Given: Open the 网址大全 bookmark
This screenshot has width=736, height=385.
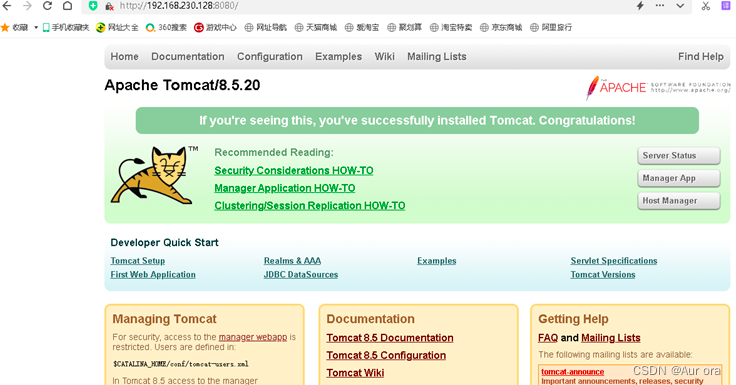Looking at the screenshot, I should [117, 27].
